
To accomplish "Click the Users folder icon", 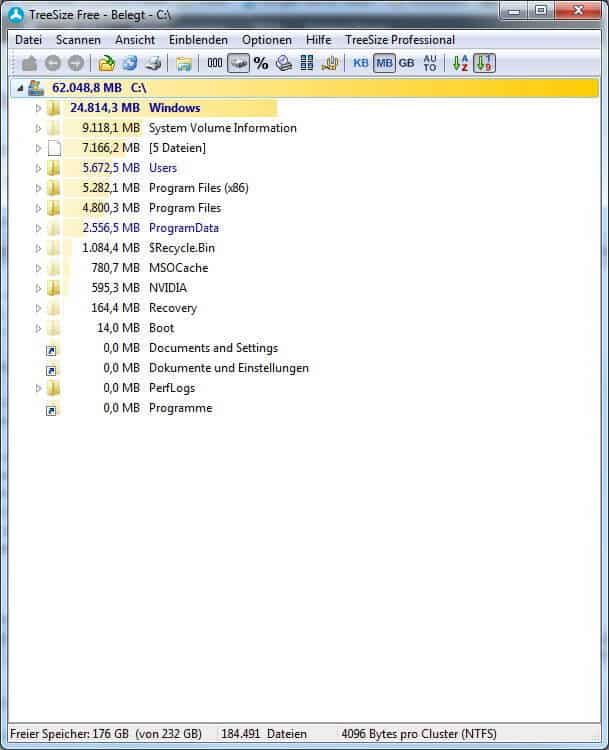I will click(54, 168).
